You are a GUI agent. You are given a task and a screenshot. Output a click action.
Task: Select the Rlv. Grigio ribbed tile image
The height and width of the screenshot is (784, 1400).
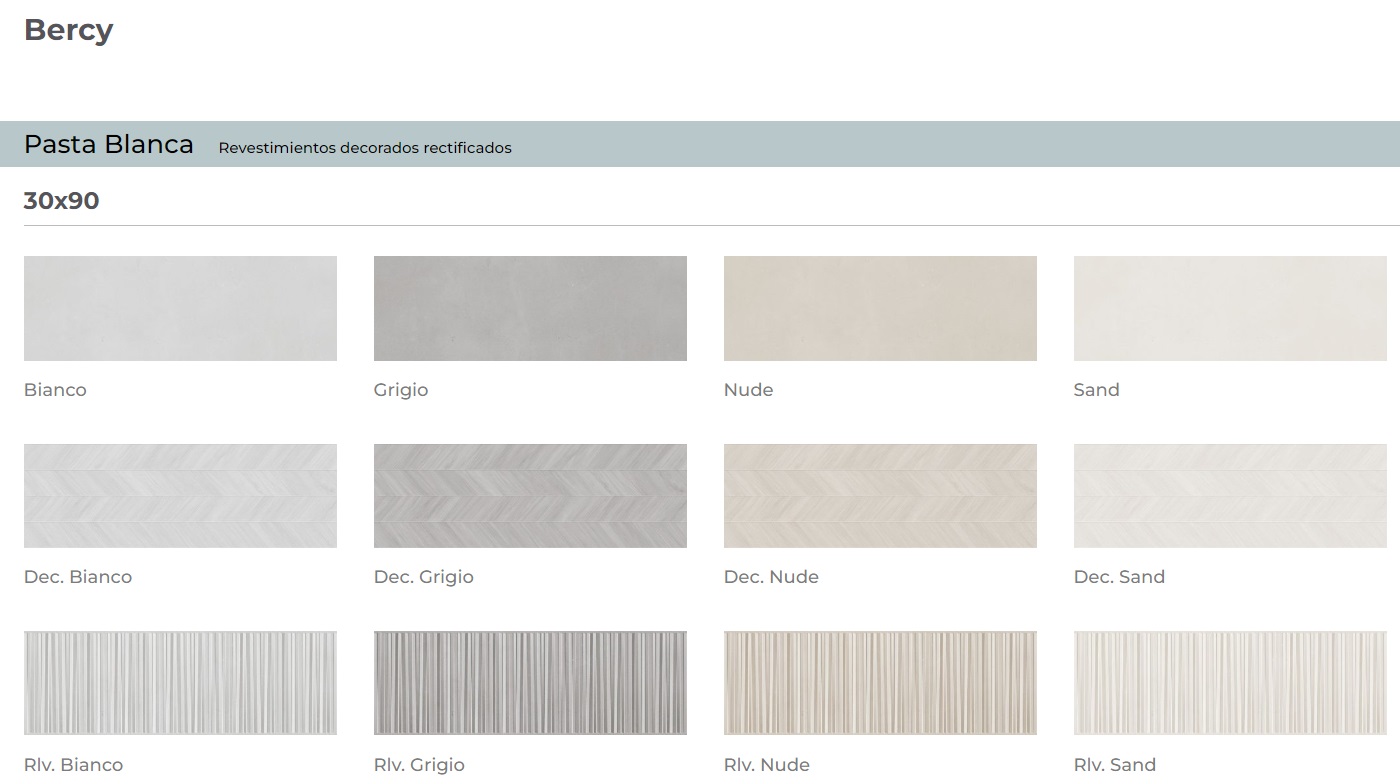[530, 683]
